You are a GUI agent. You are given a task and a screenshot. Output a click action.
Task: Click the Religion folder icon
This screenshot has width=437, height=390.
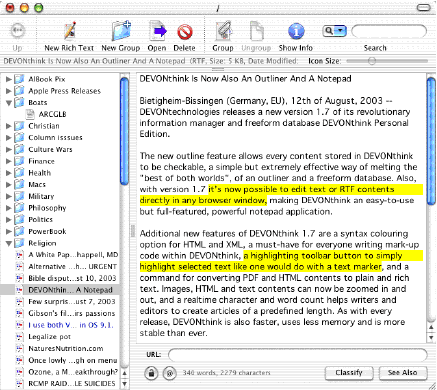click(19, 243)
